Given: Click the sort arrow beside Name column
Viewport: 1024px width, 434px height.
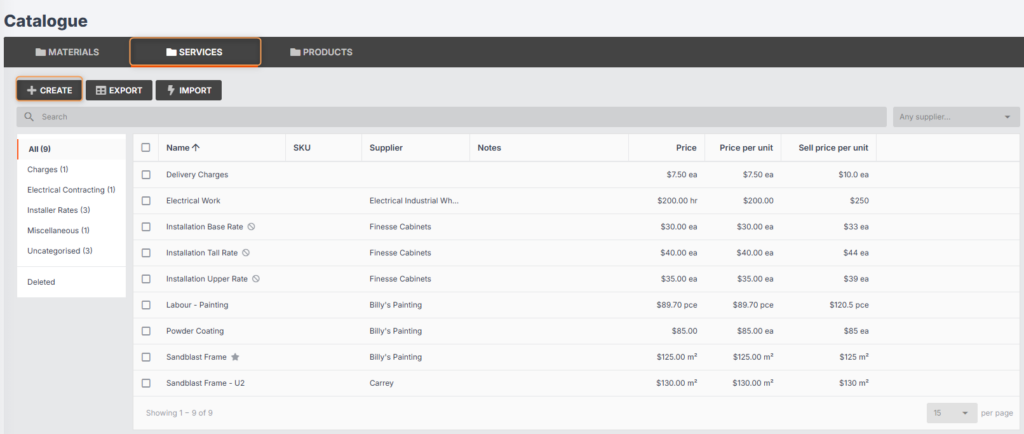Looking at the screenshot, I should coord(196,148).
